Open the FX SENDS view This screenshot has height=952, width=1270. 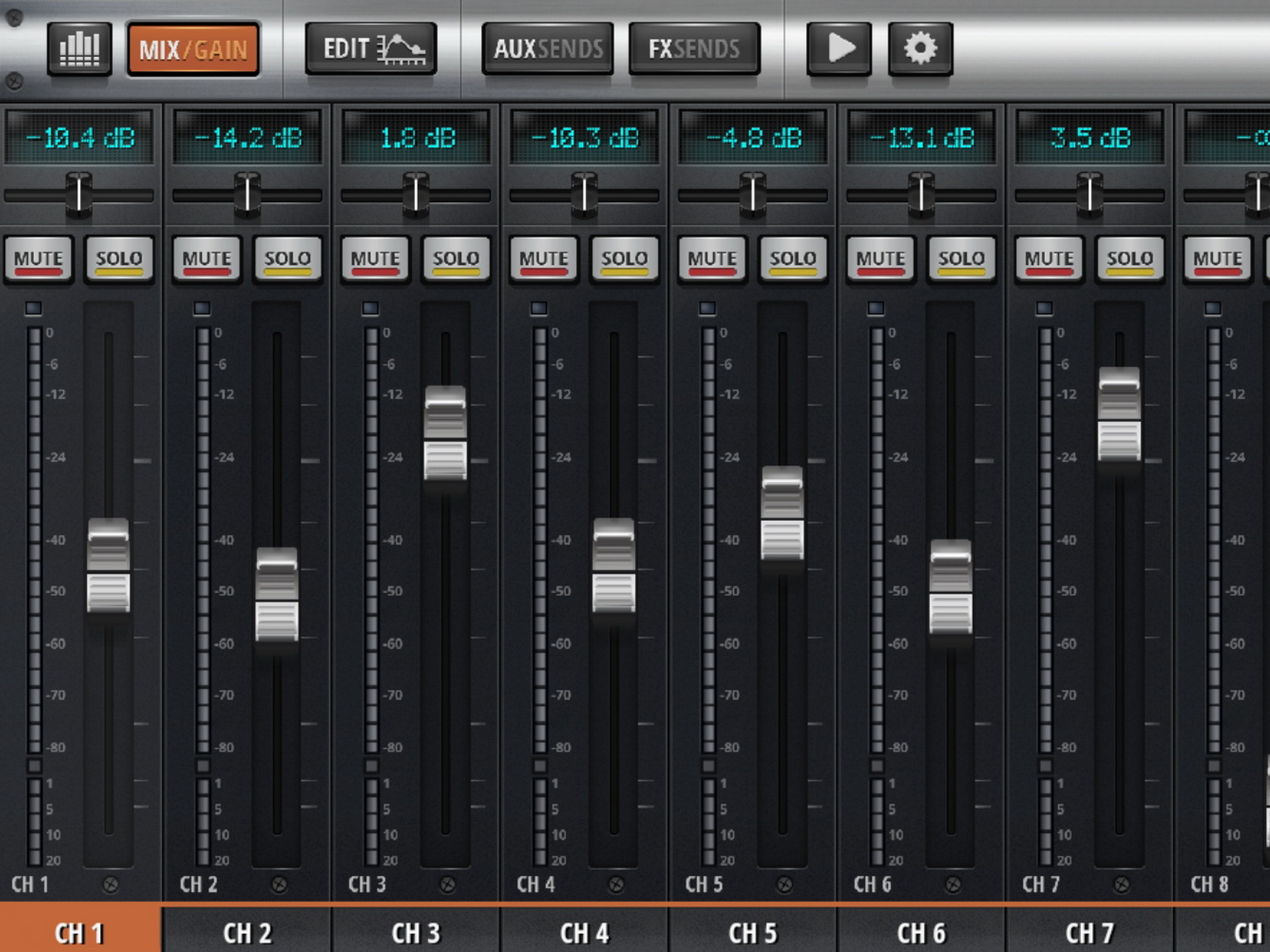coord(694,49)
